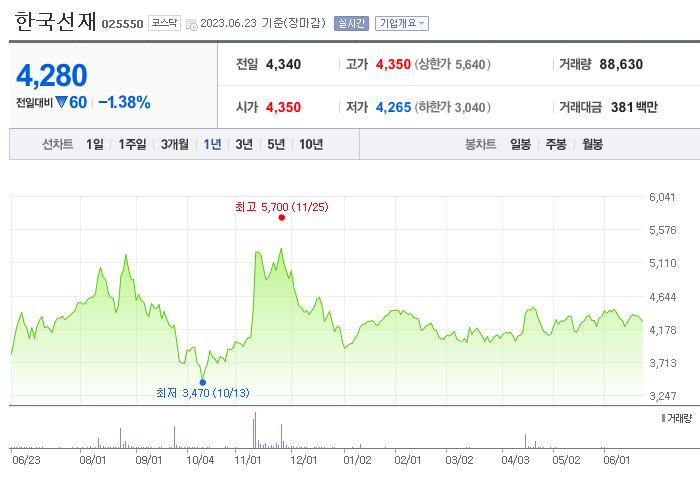Click the 봉차트 label
The width and height of the screenshot is (700, 478).
coord(480,144)
